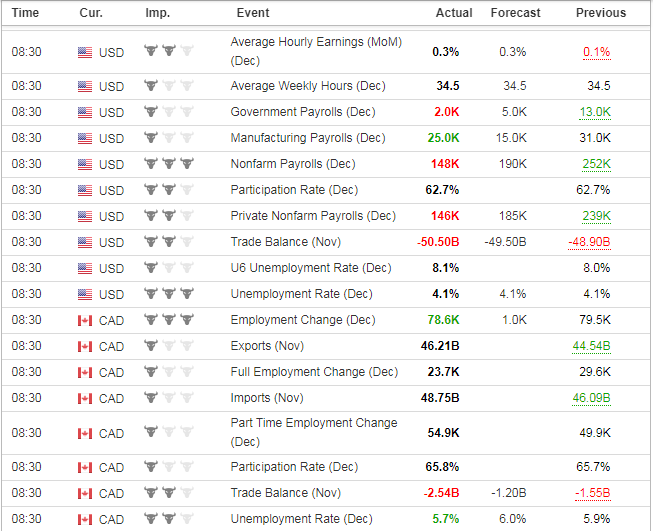Click the Actual column header
Image resolution: width=653 pixels, height=531 pixels.
coord(454,13)
